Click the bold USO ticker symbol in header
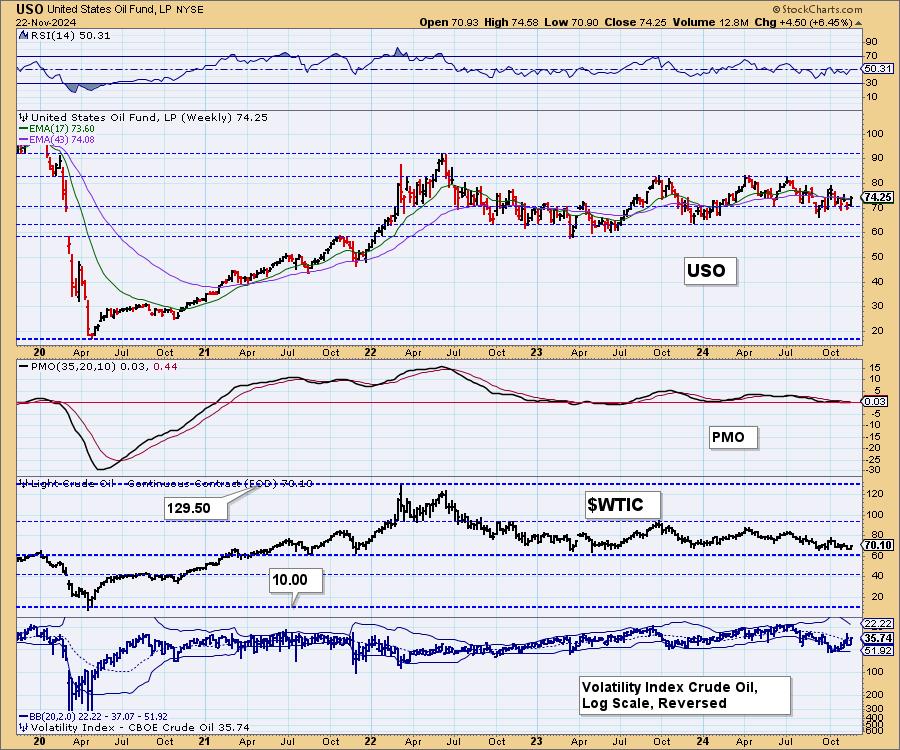 30,10
